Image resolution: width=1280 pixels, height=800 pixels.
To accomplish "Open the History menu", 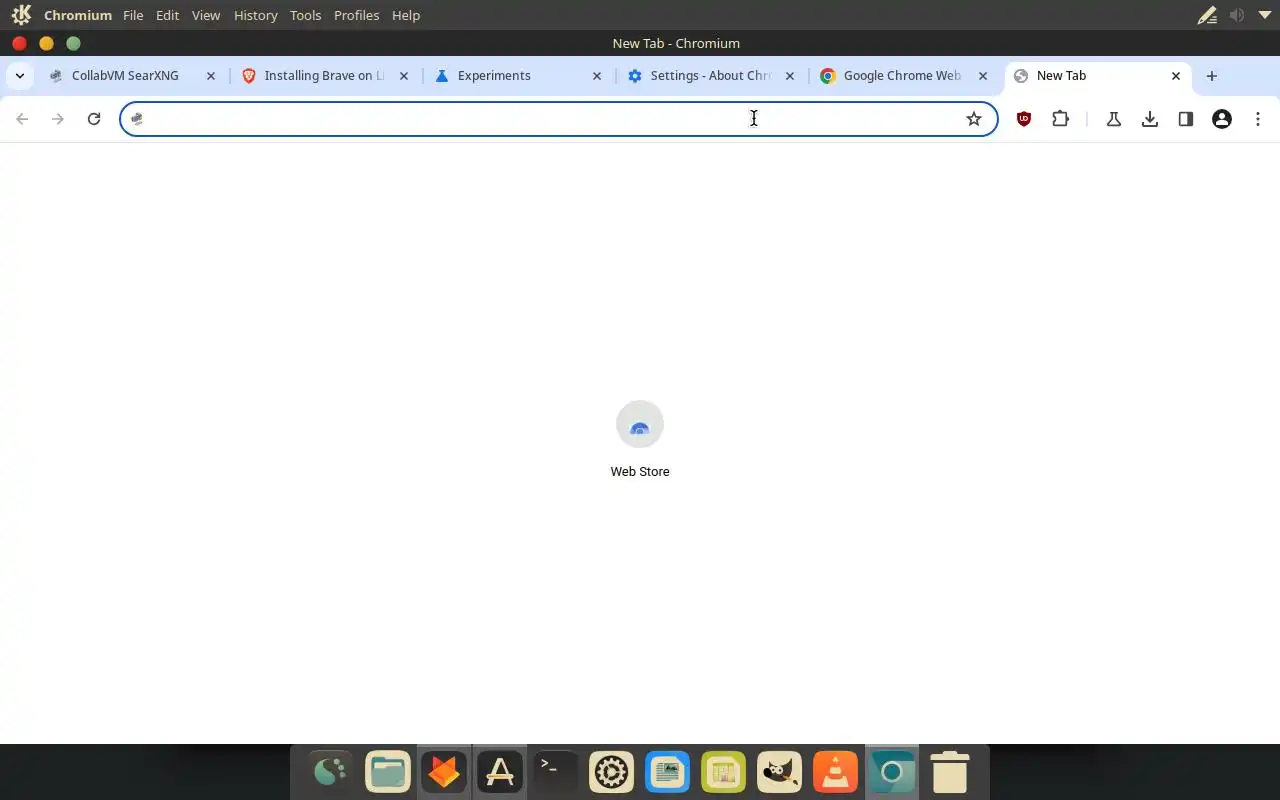I will (x=255, y=15).
